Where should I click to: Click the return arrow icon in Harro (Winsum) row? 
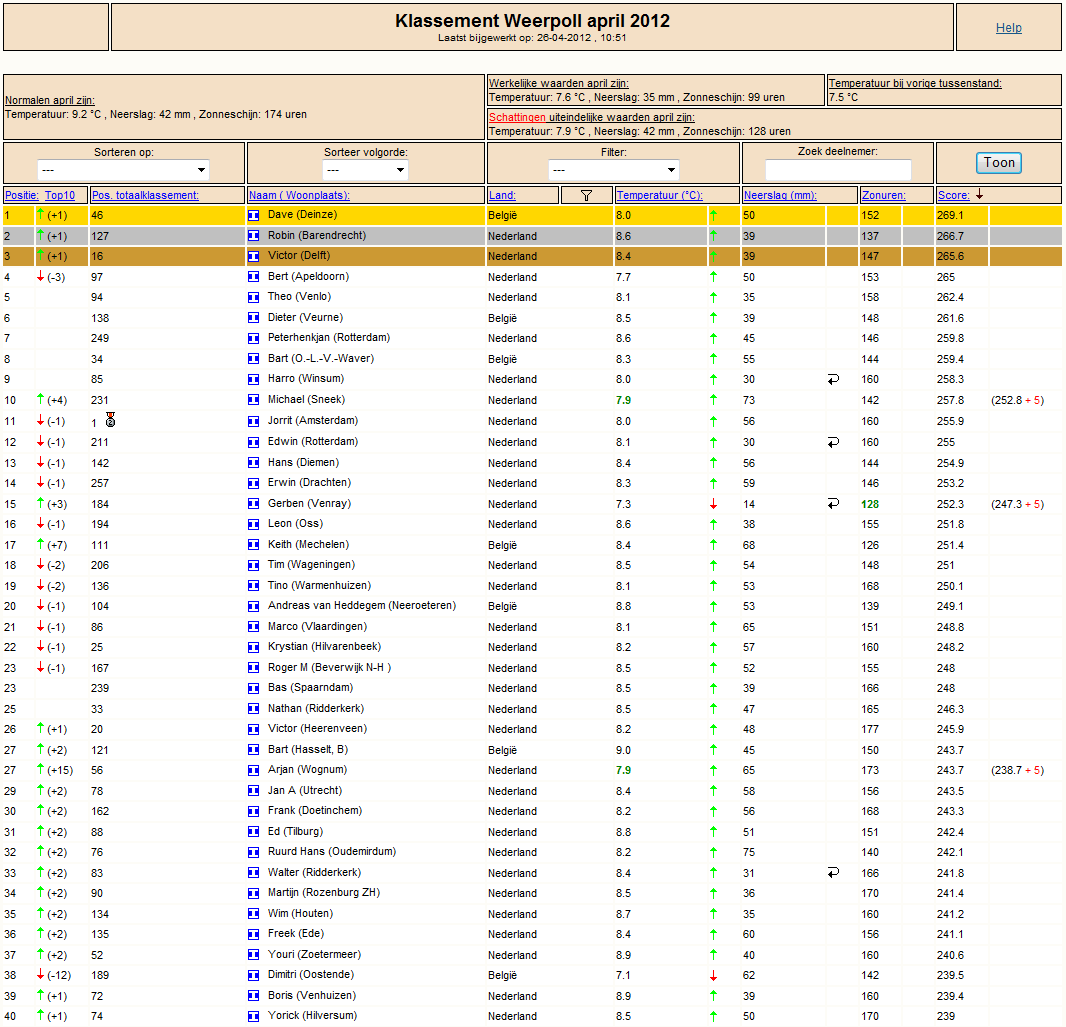click(x=833, y=379)
